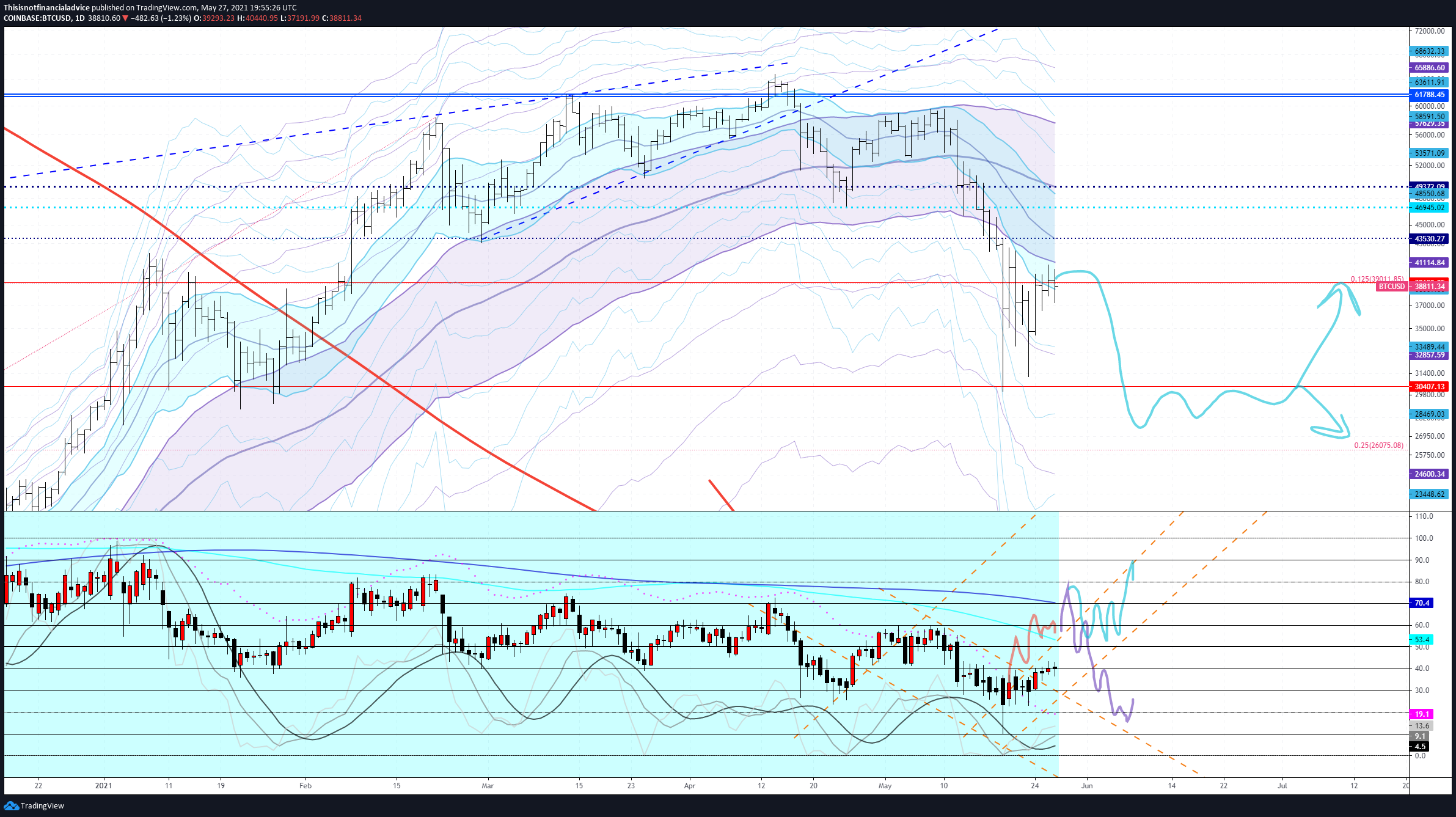
Task: Click the high value H:40440.95
Action: 258,18
